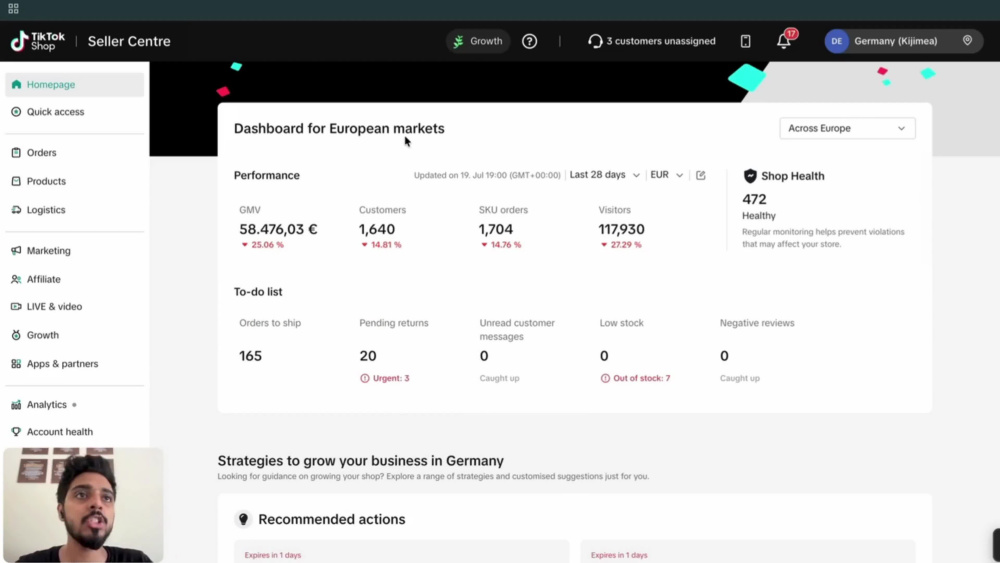Expand the Across Europe market dropdown
Screen dimensions: 1000x563
pyautogui.click(x=847, y=128)
